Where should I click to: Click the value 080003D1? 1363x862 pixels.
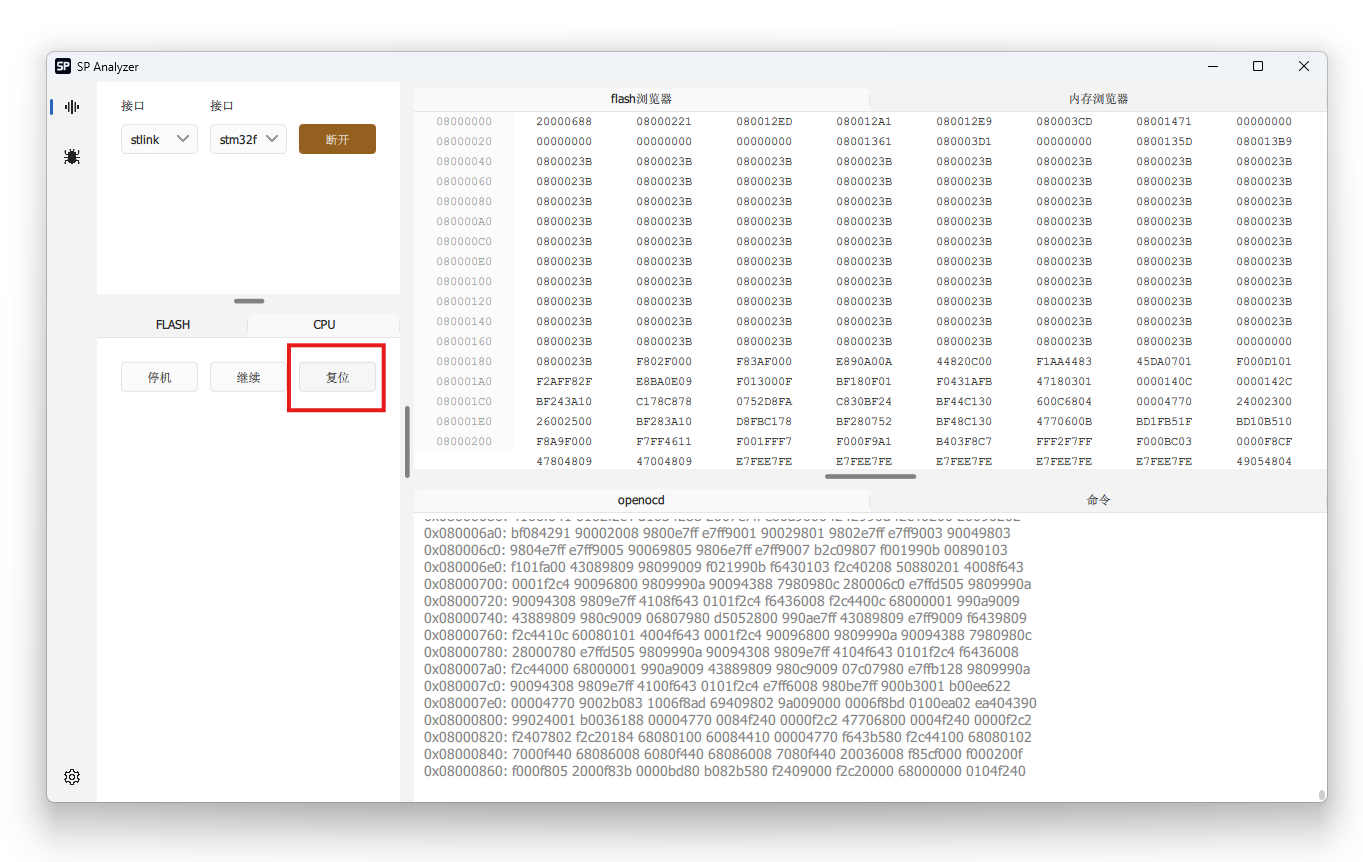pyautogui.click(x=964, y=141)
